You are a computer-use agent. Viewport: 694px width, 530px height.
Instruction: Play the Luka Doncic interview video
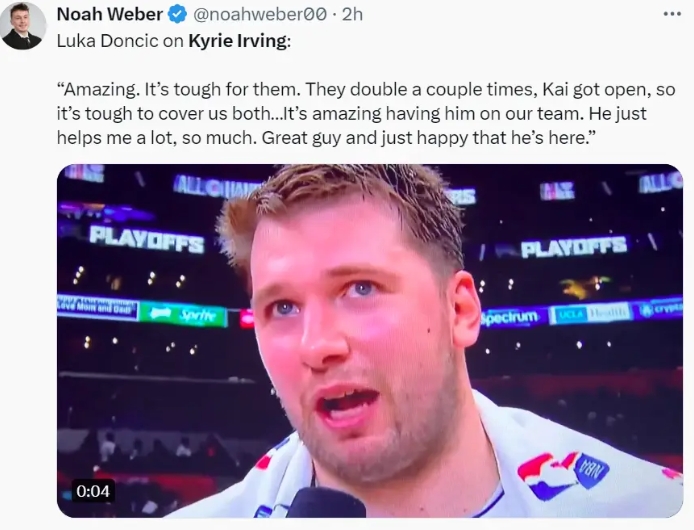coord(369,340)
